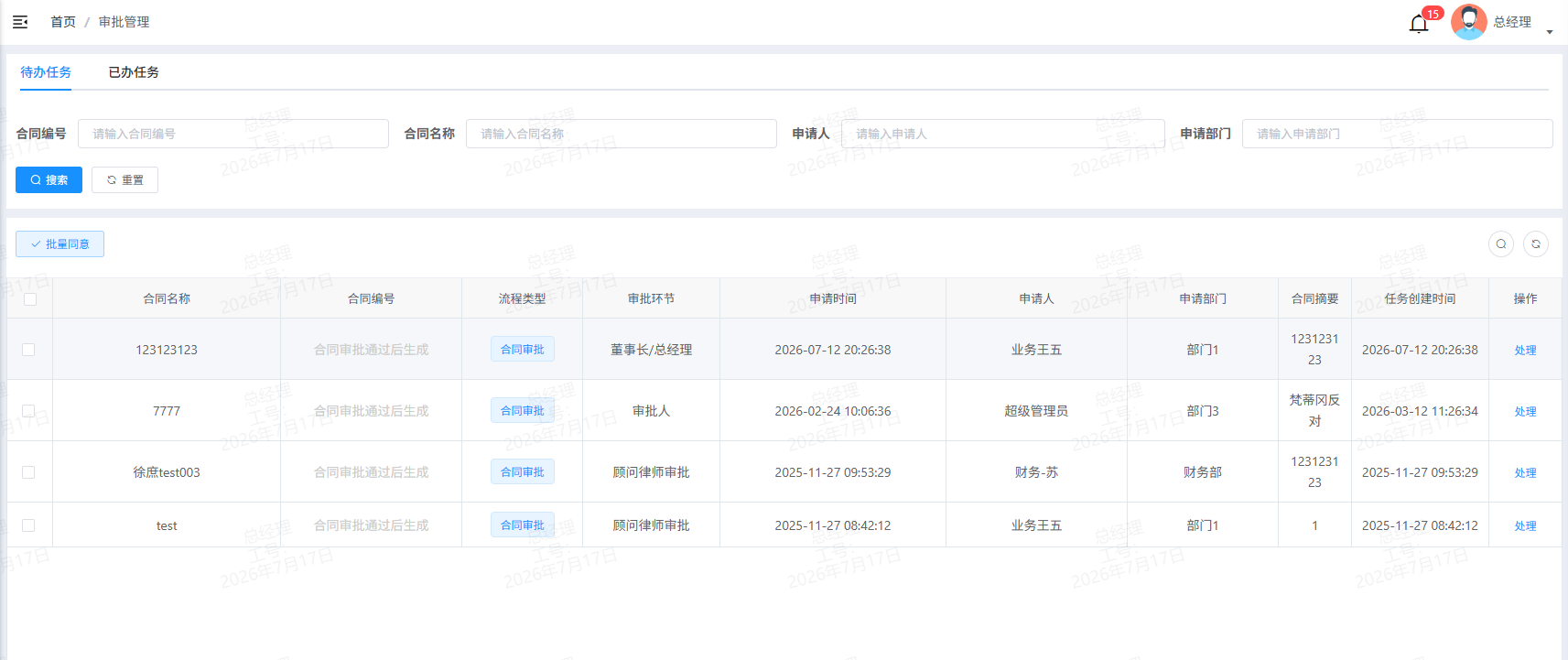Select applicant cell 超级管理员
The image size is (1568, 660).
coord(1036,411)
